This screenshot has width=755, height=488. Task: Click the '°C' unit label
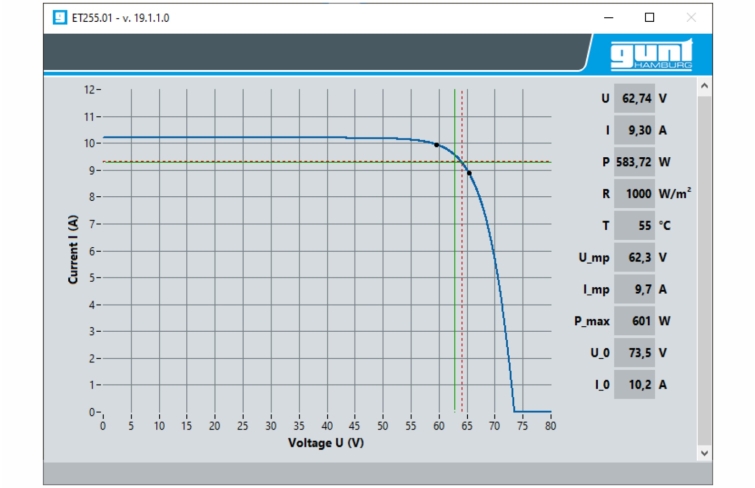coord(664,225)
